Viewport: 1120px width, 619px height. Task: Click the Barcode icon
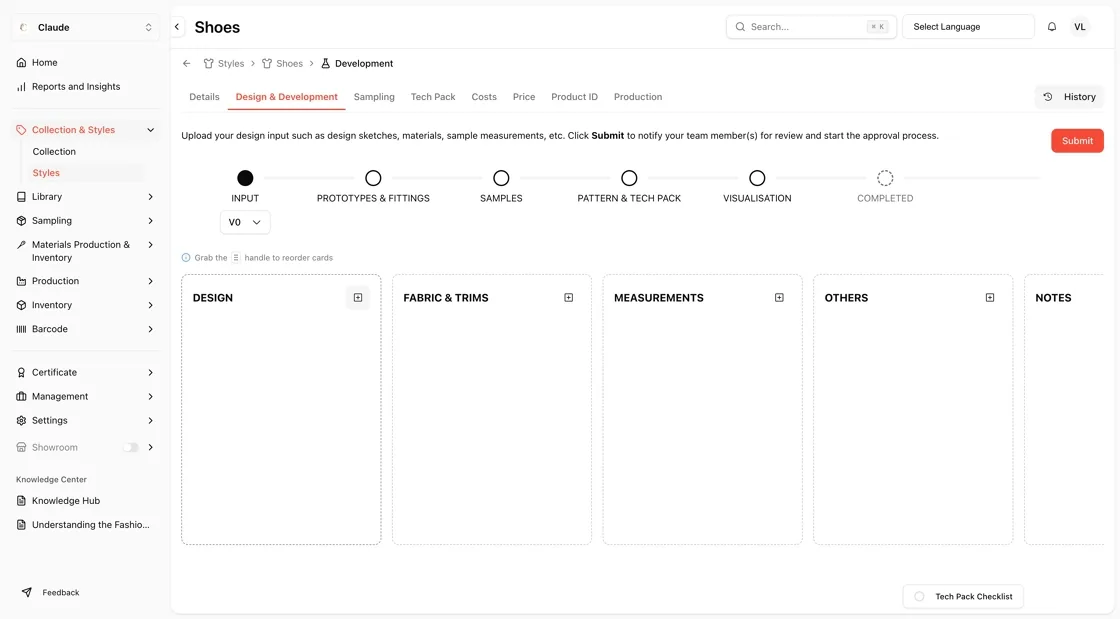pyautogui.click(x=21, y=329)
